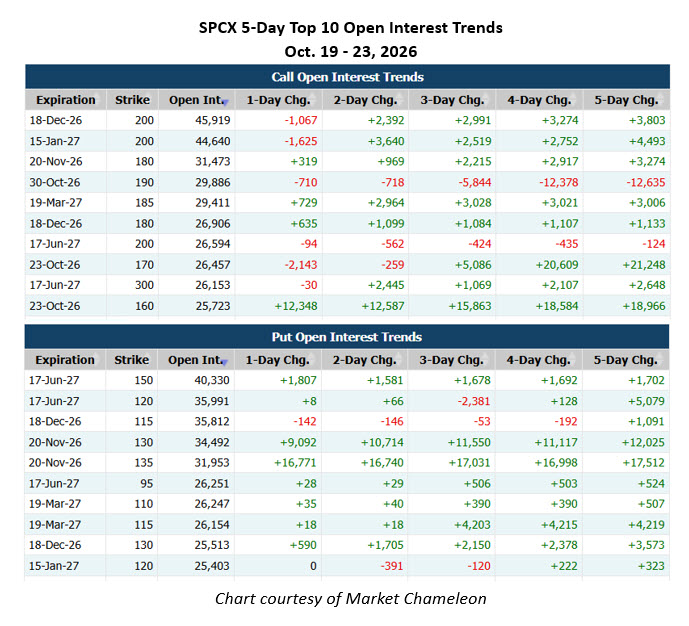Select the 30-Oct-26 call expiration row
Viewport: 689px width, 626px height.
coord(348,182)
